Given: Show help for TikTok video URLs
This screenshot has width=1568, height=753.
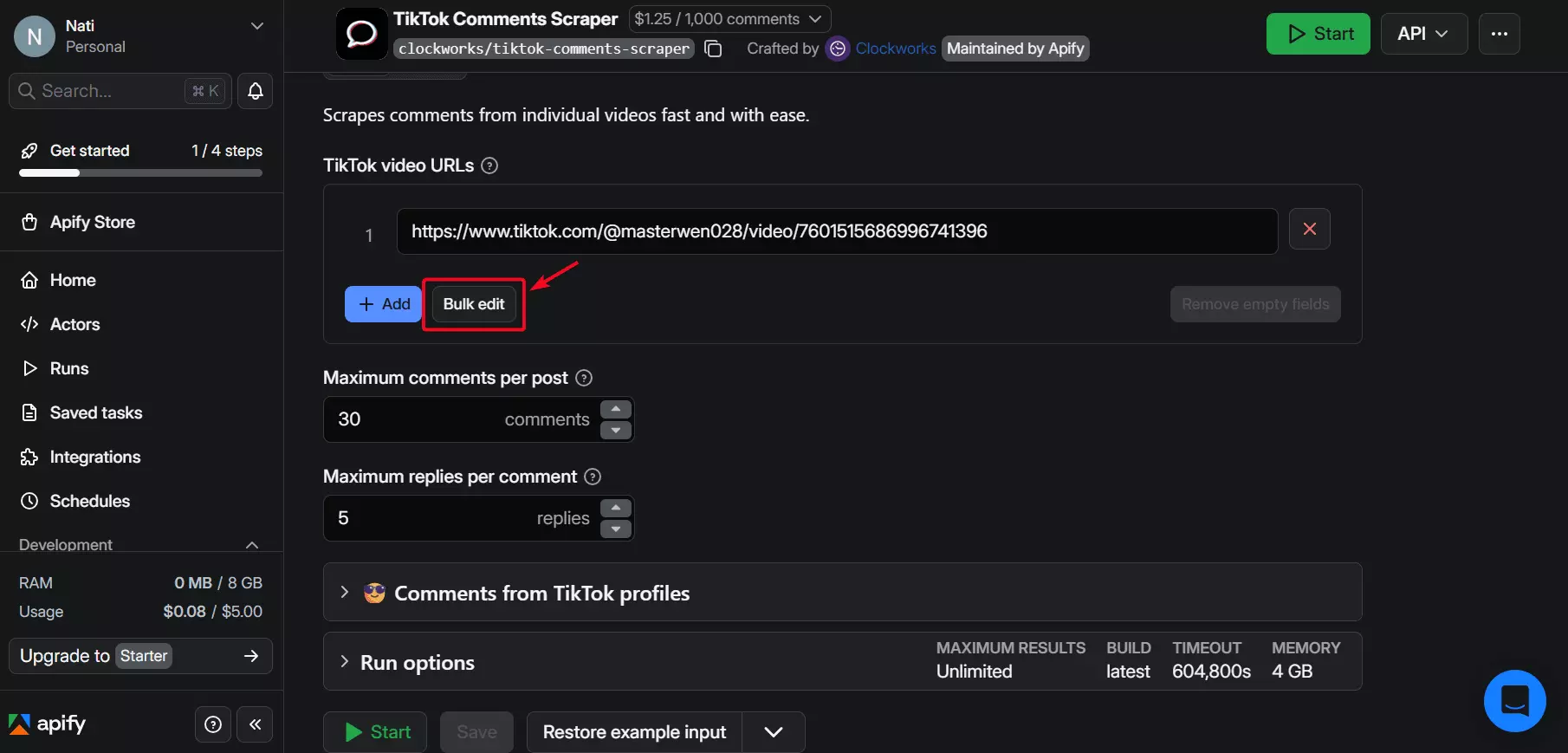Looking at the screenshot, I should pyautogui.click(x=489, y=166).
